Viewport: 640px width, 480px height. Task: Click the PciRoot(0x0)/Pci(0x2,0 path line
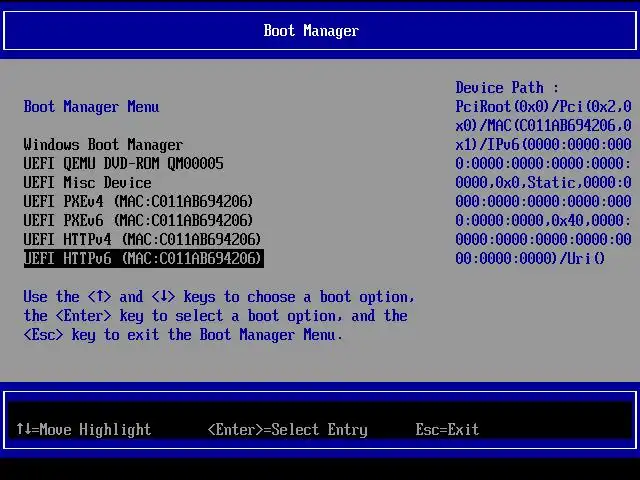tap(543, 107)
